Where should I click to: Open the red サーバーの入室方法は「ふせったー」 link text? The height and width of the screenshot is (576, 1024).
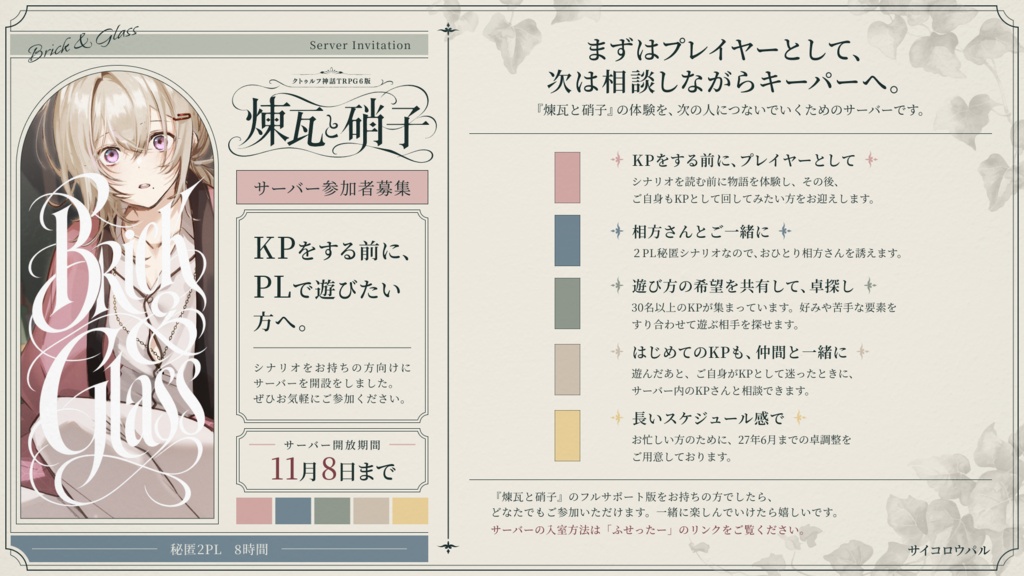(648, 530)
